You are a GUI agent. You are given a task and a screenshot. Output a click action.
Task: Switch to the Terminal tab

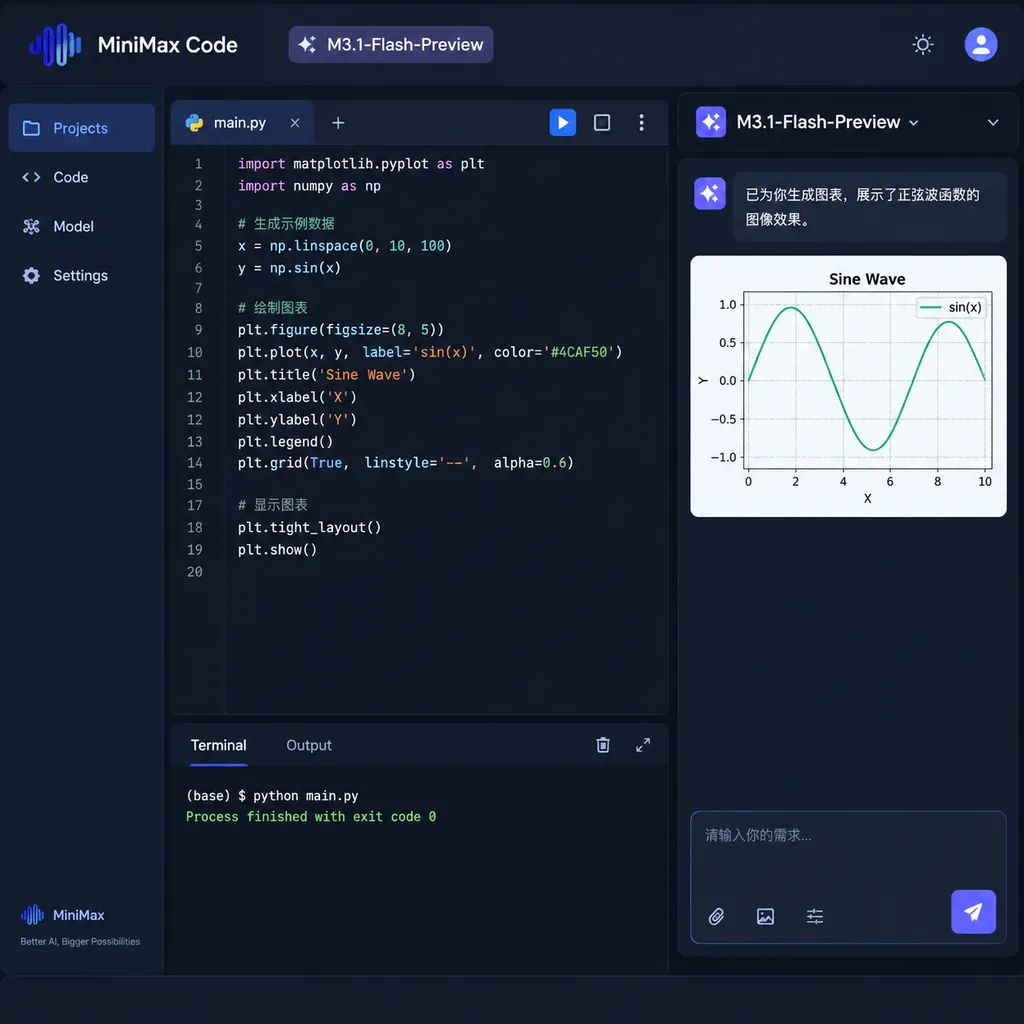point(218,745)
